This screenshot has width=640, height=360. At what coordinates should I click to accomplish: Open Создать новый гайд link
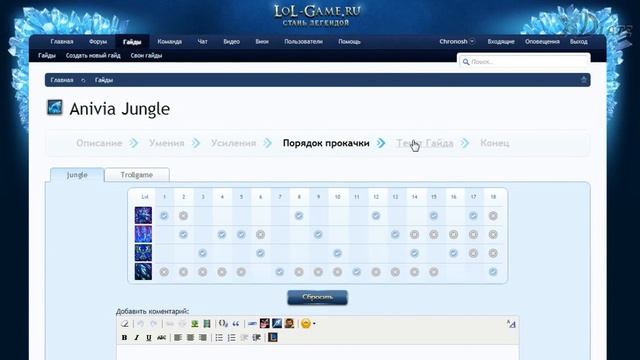tap(93, 56)
